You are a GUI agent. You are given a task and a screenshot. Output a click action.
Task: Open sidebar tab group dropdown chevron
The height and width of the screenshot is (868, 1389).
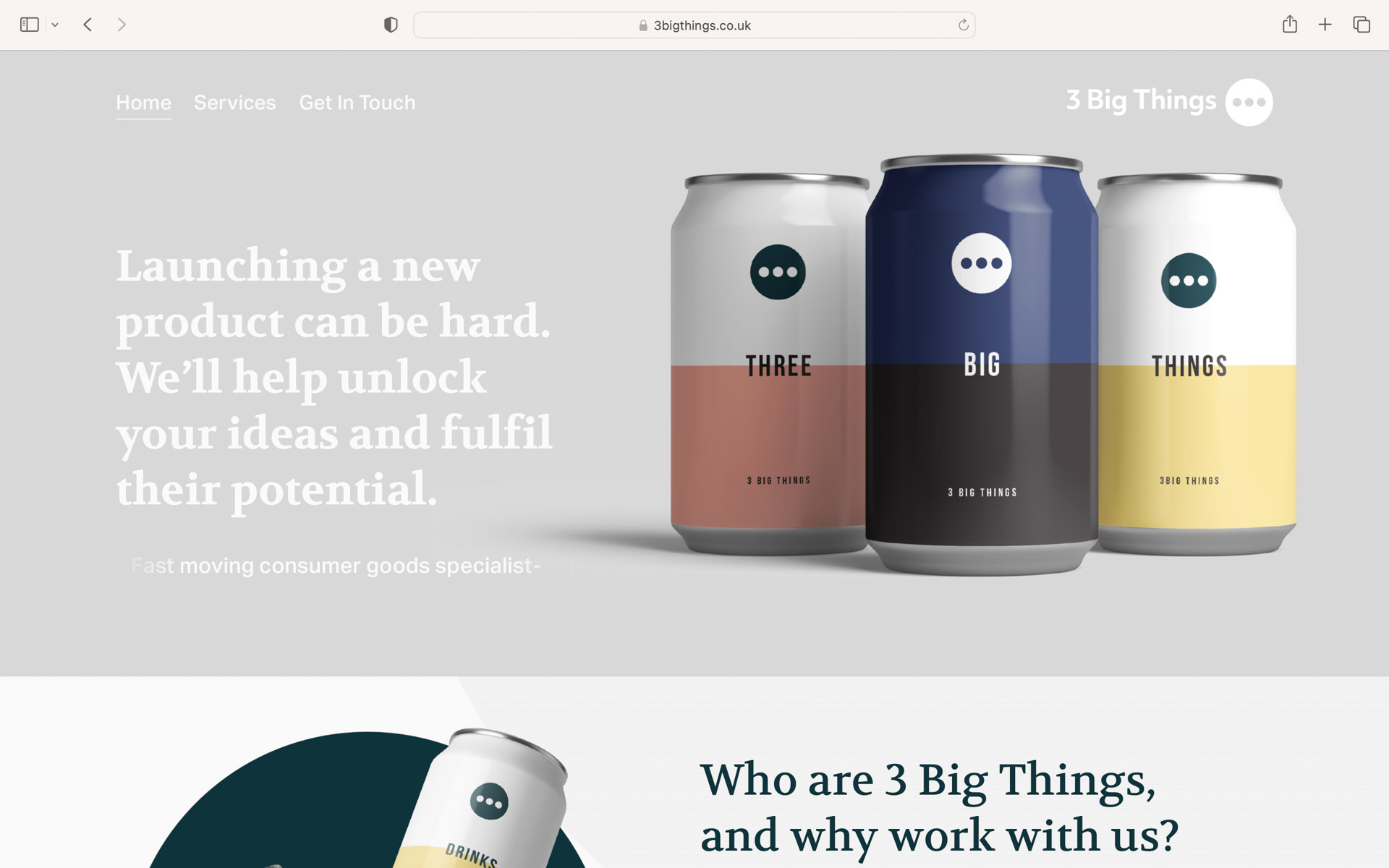coord(55,25)
